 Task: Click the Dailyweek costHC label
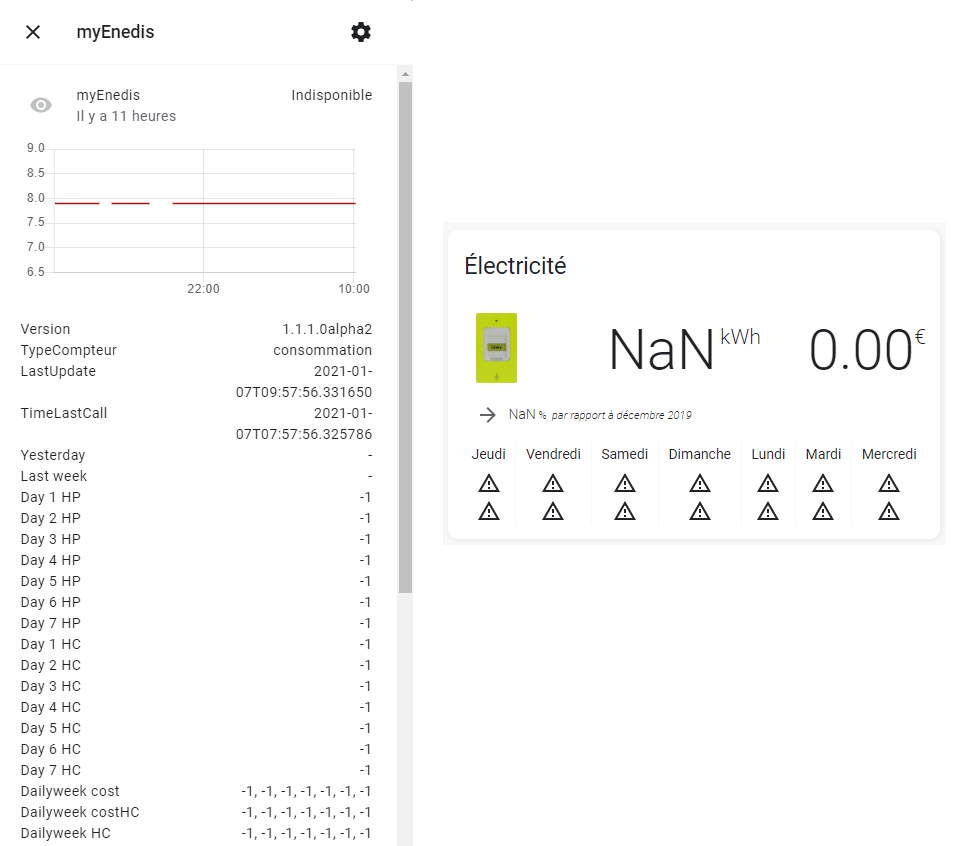(80, 812)
